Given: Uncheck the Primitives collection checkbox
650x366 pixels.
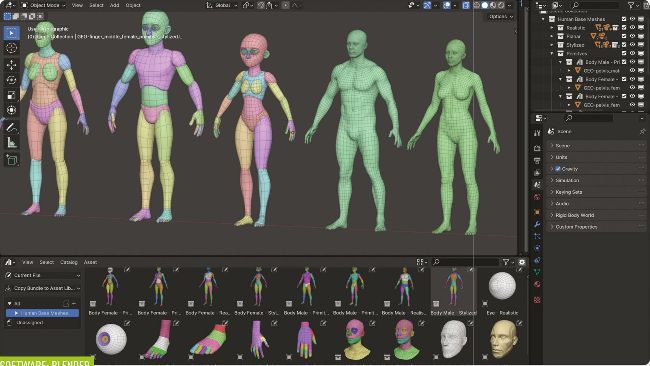Looking at the screenshot, I should [x=624, y=53].
